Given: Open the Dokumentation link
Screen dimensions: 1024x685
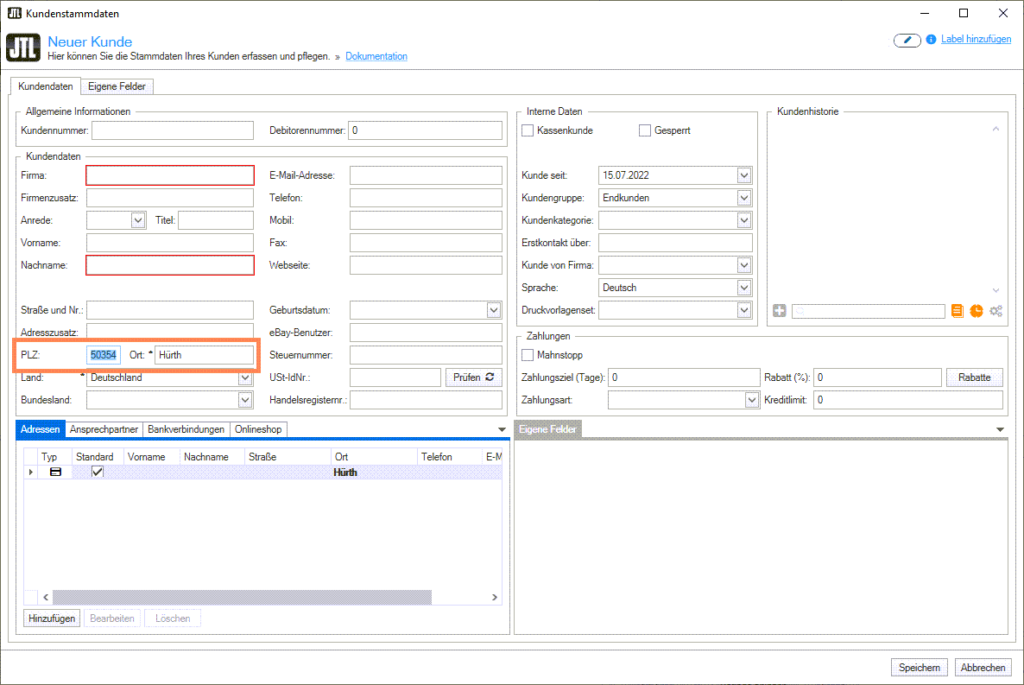Looking at the screenshot, I should click(376, 57).
